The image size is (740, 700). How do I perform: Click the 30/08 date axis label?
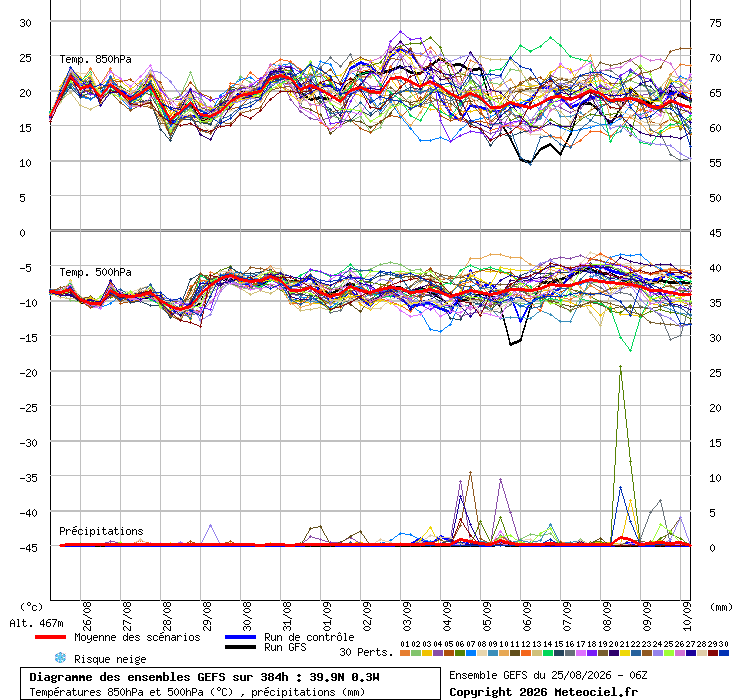247,616
